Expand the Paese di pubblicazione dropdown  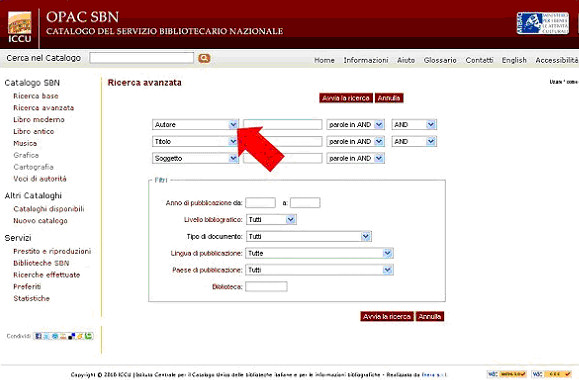319,270
